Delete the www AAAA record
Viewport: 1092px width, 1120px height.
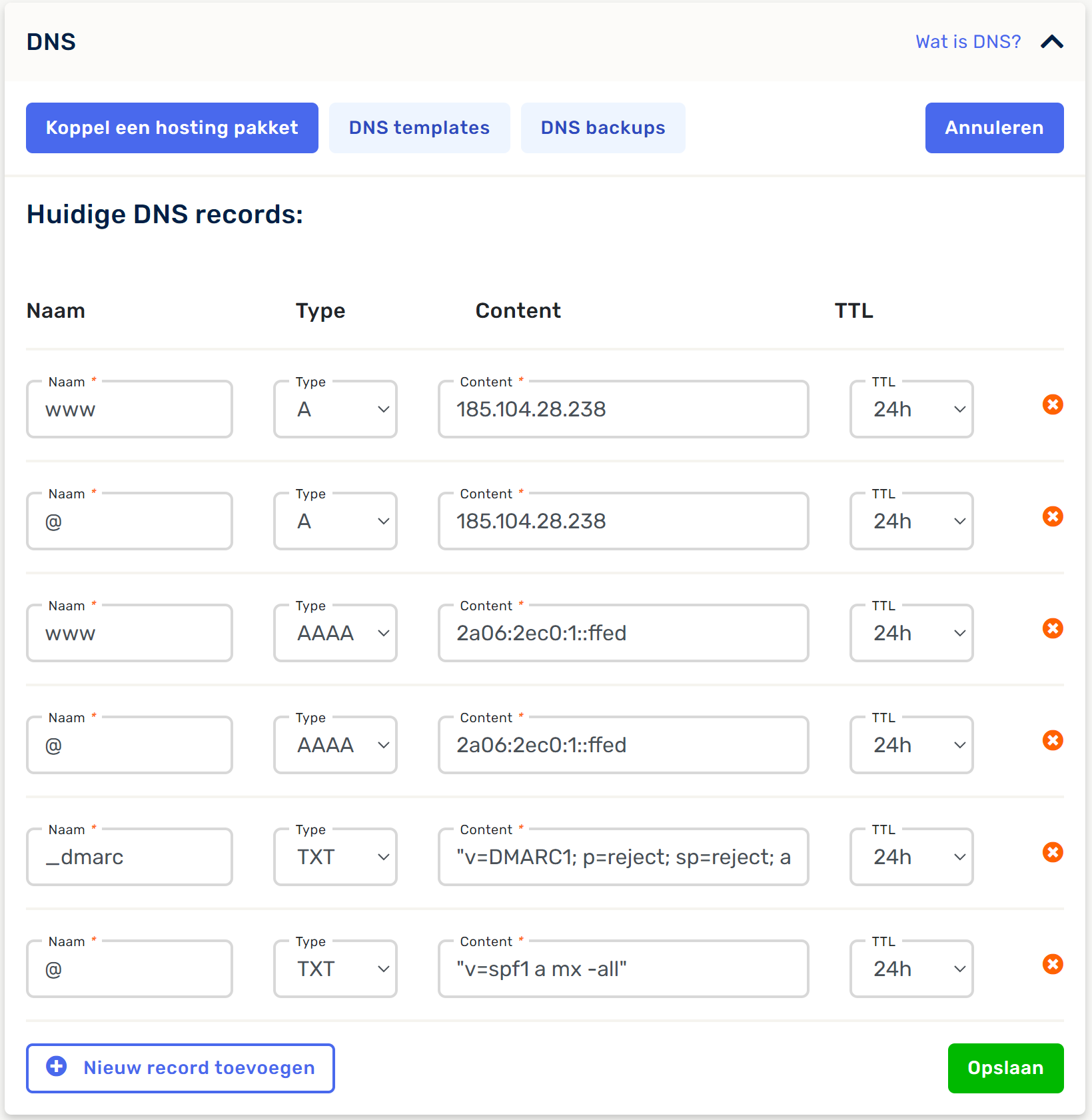coord(1052,628)
